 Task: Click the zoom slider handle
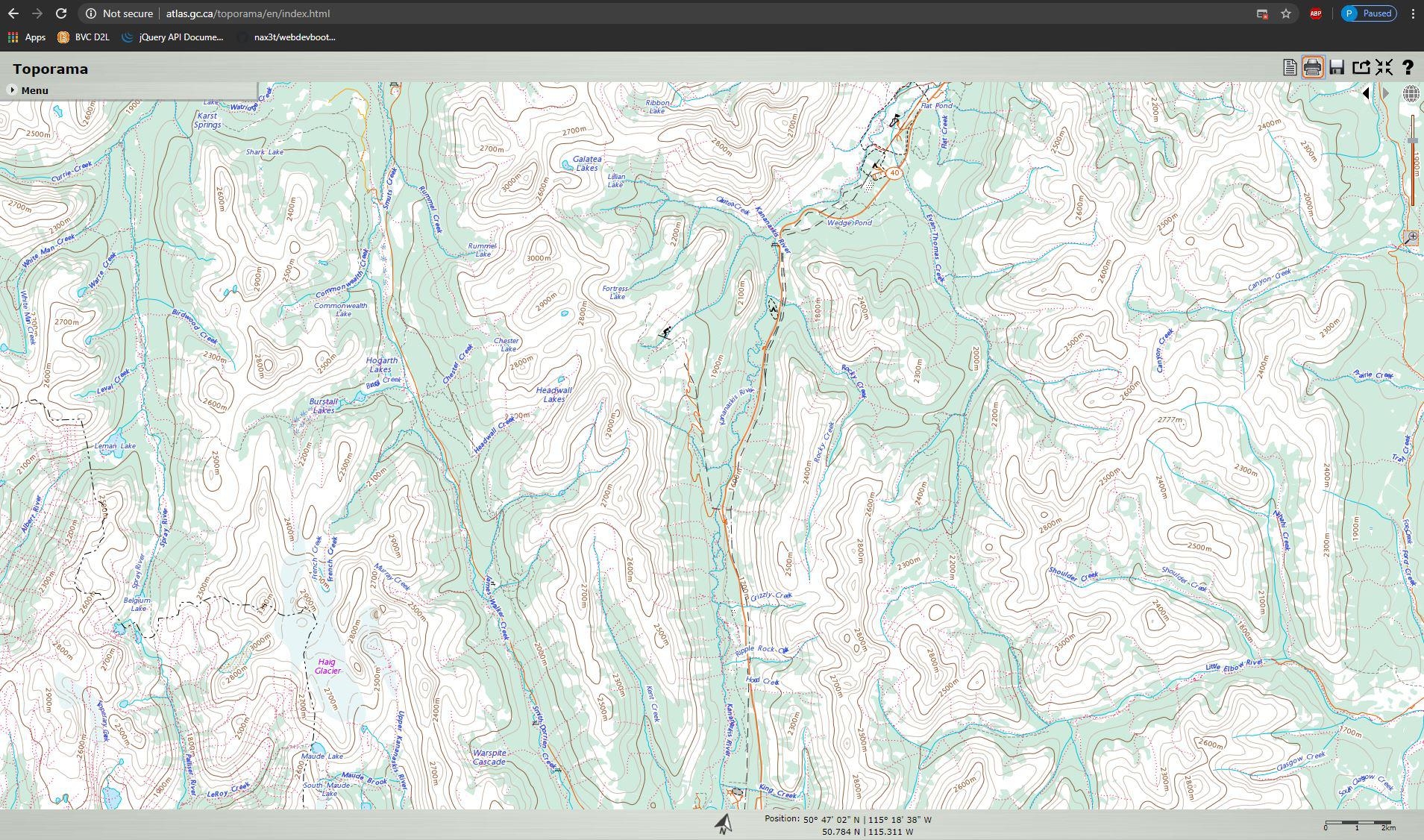pyautogui.click(x=1412, y=141)
